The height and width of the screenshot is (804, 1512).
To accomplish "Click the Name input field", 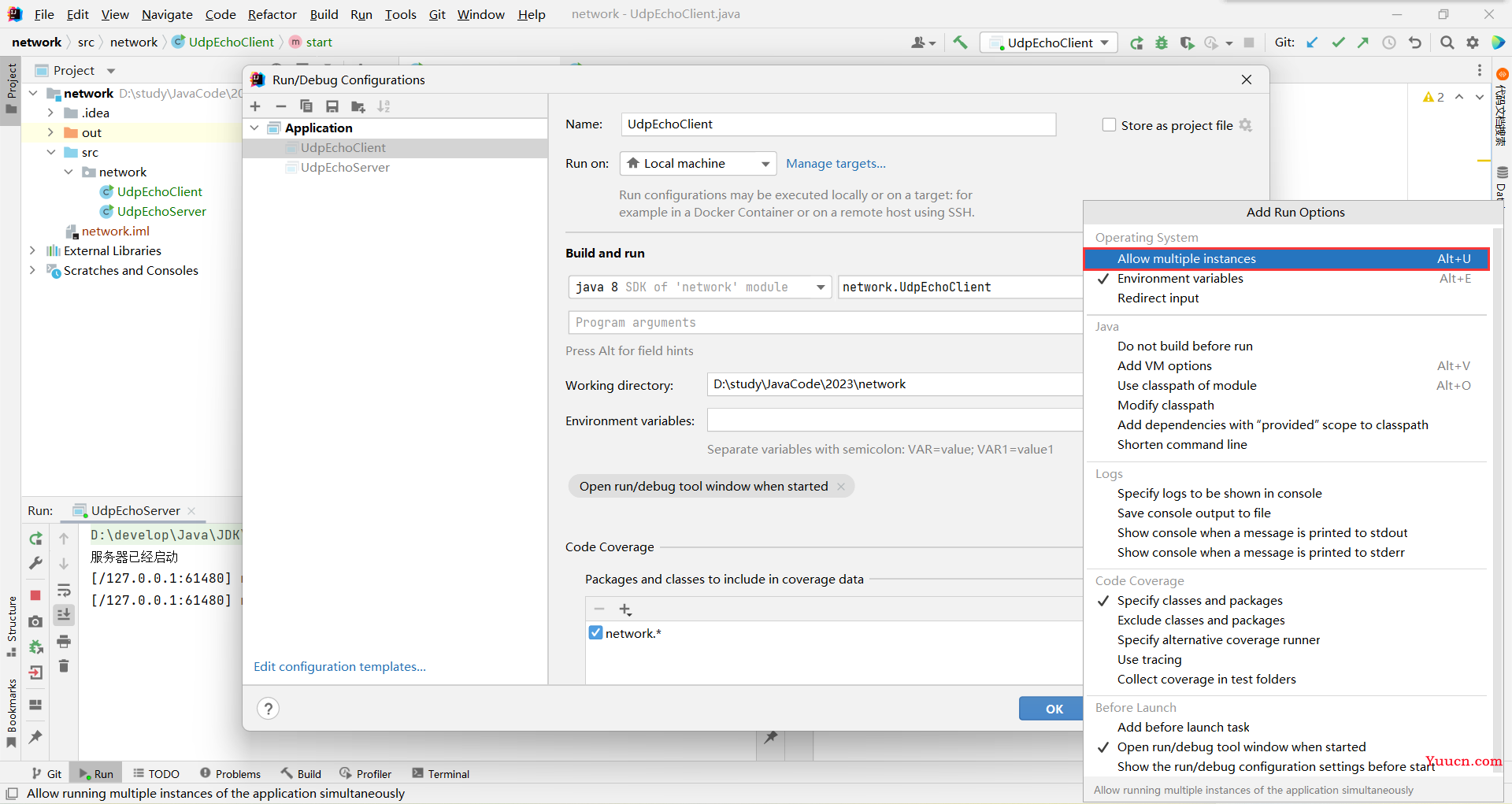I will point(838,124).
